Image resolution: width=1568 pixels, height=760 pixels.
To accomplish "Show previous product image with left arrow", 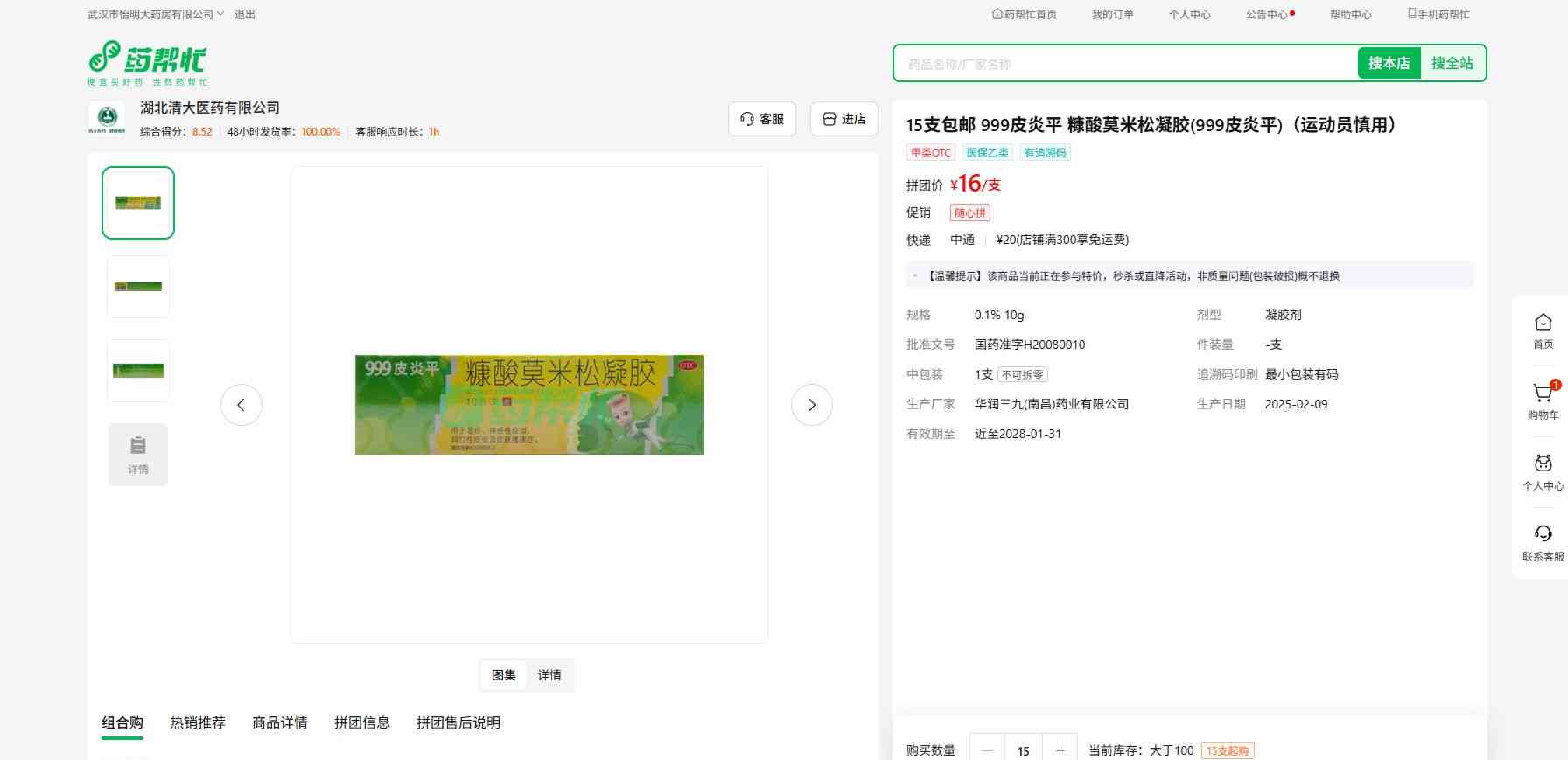I will tap(241, 405).
